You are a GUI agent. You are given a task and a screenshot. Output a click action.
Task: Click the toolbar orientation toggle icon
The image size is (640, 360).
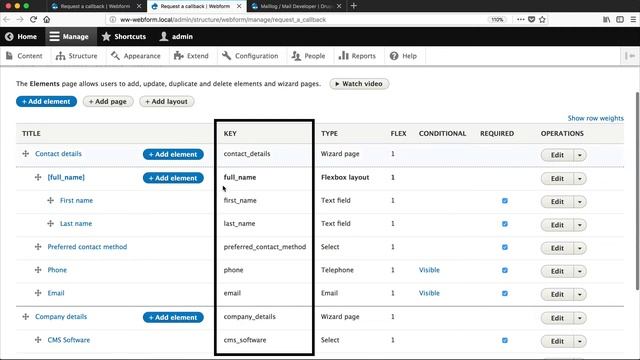[630, 56]
